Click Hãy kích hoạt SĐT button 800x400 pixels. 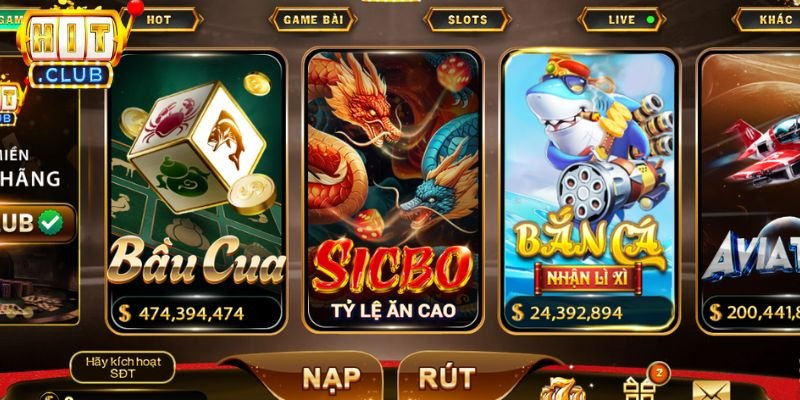[123, 367]
